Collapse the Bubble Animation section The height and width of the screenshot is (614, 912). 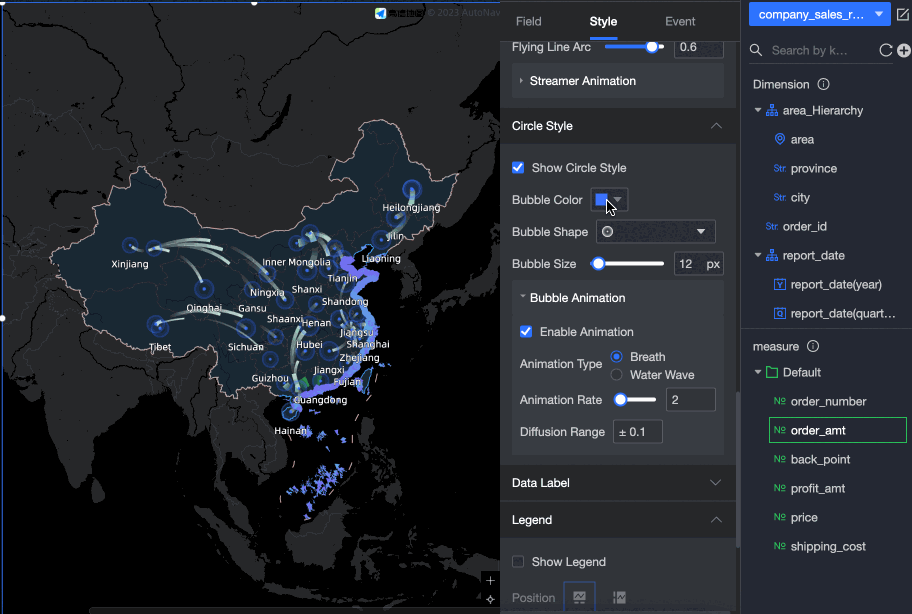(x=522, y=297)
